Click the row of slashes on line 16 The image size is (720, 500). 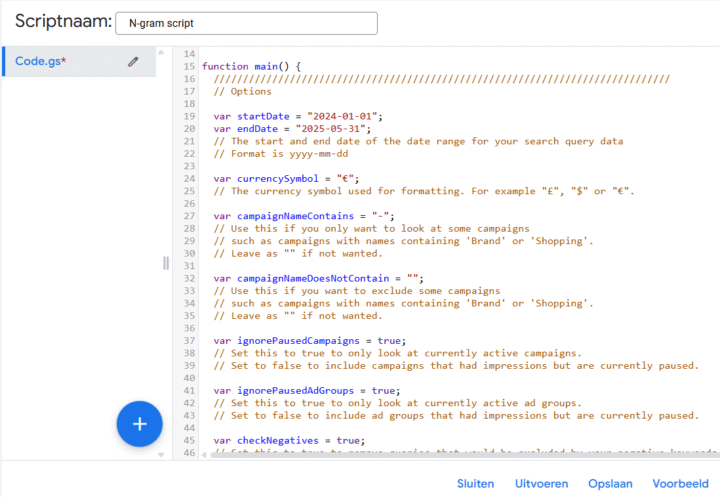point(442,79)
